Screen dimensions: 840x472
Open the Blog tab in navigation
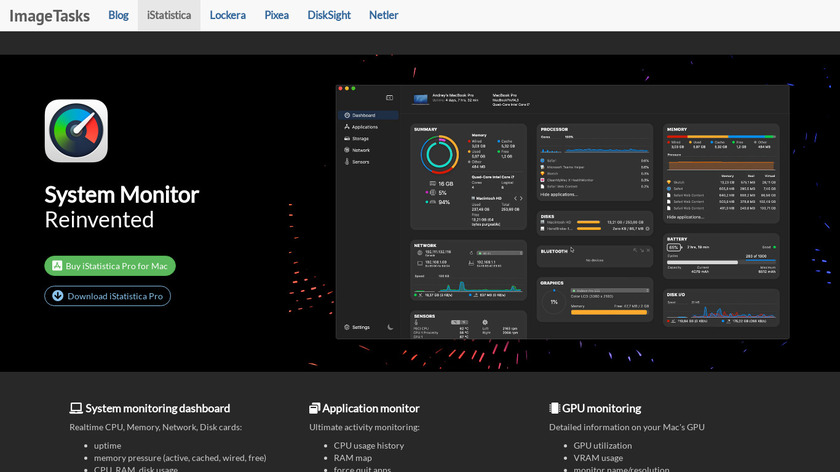pos(118,15)
